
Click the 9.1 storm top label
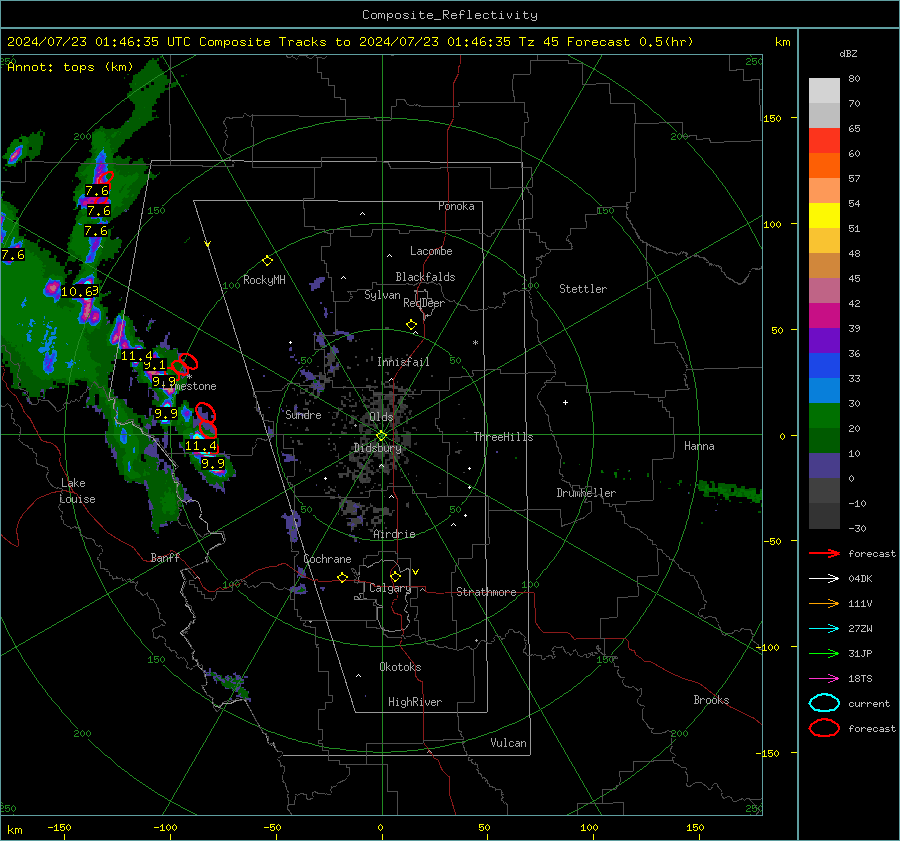click(x=154, y=365)
